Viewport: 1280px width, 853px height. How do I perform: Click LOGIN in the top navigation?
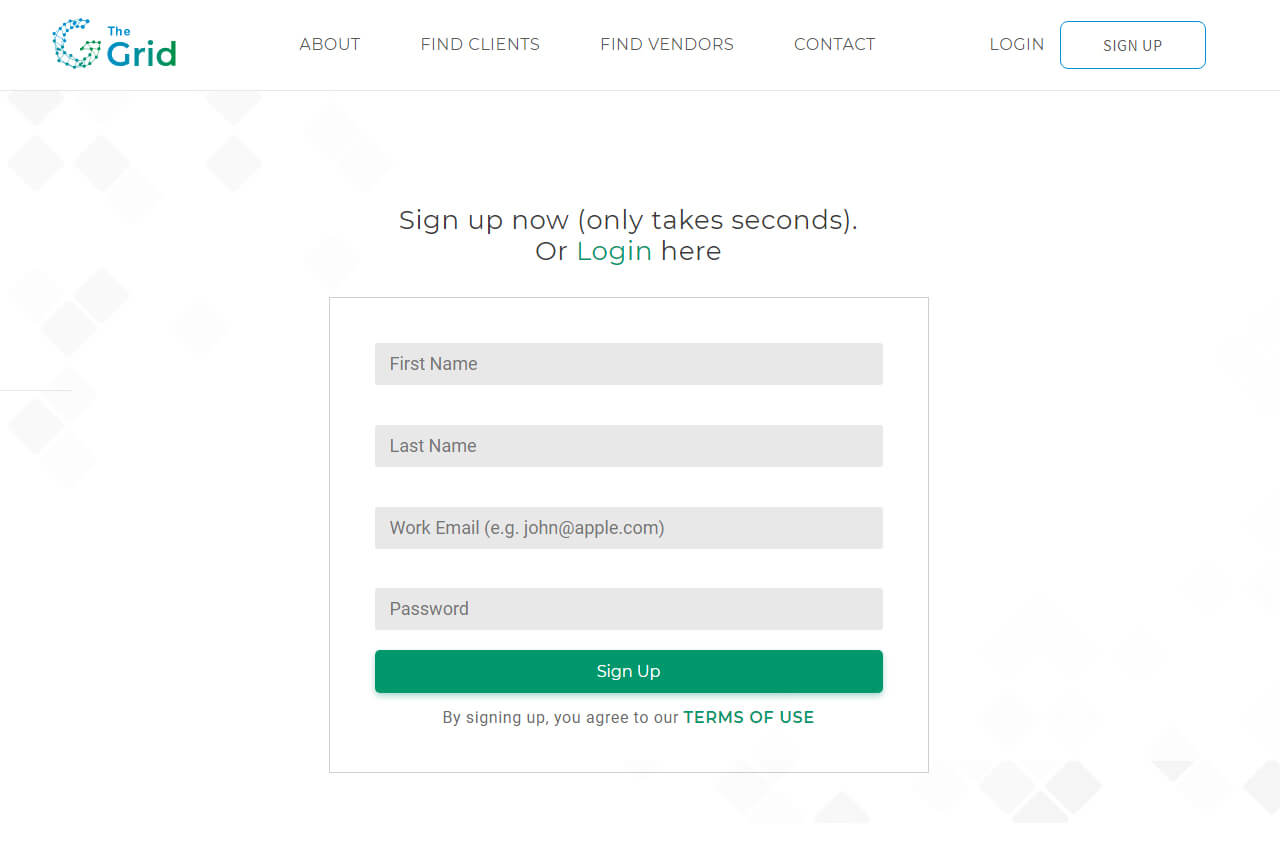[1016, 44]
